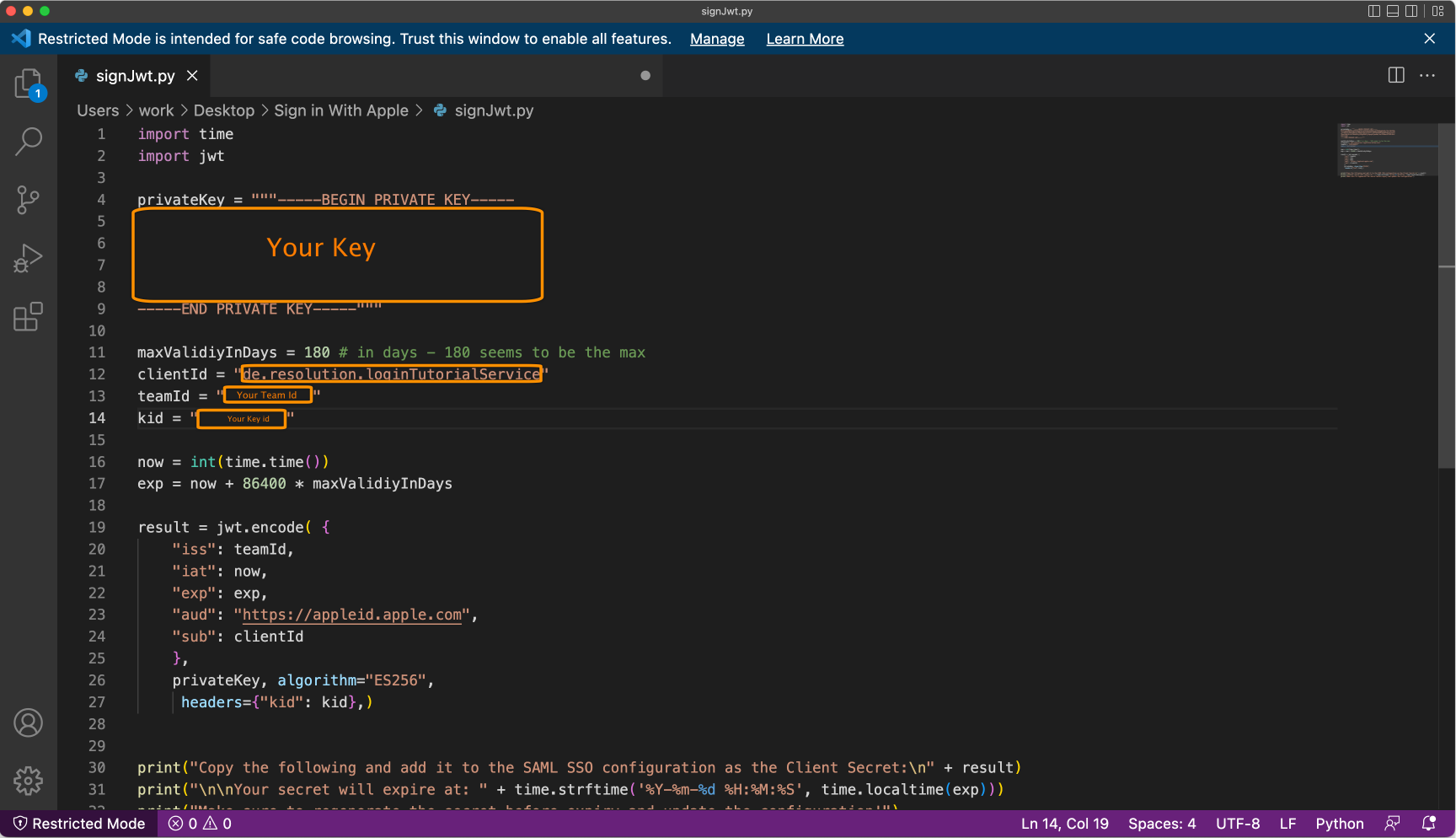Open the Source Control view
This screenshot has height=838, width=1456.
coord(29,200)
